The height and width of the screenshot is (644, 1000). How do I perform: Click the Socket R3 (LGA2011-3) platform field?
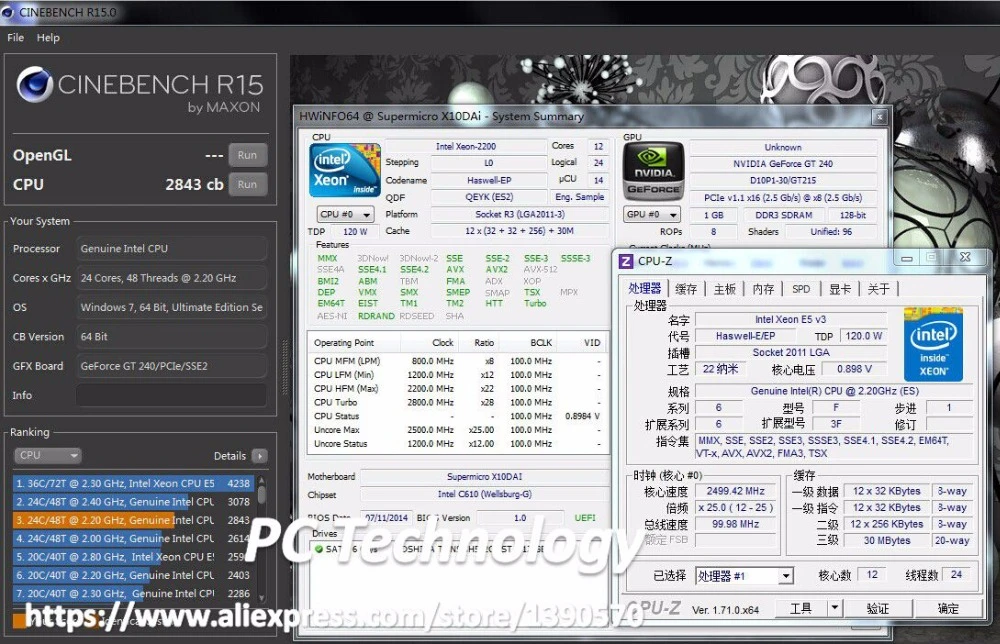pyautogui.click(x=520, y=214)
